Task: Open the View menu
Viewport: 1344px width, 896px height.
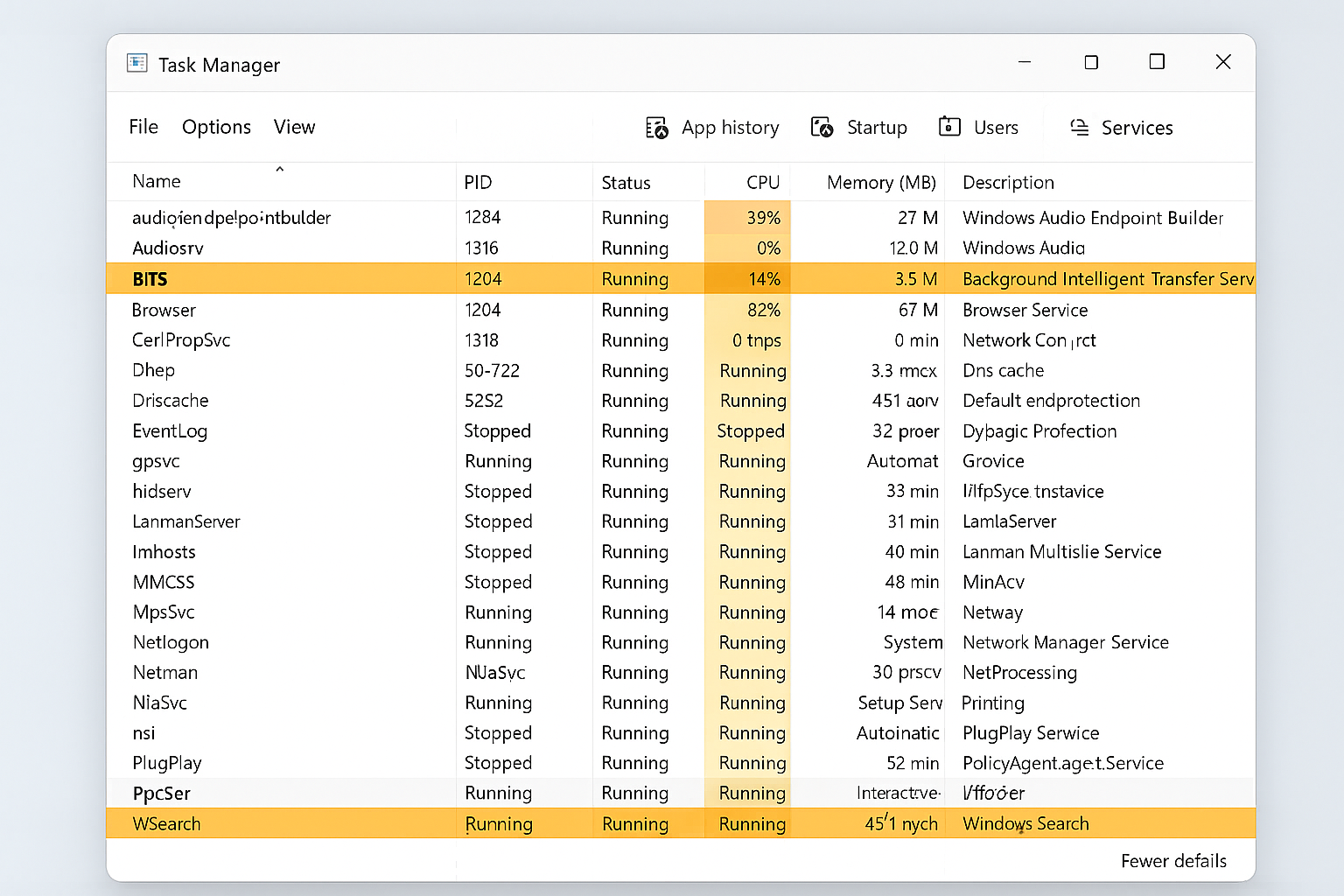Action: 294,127
